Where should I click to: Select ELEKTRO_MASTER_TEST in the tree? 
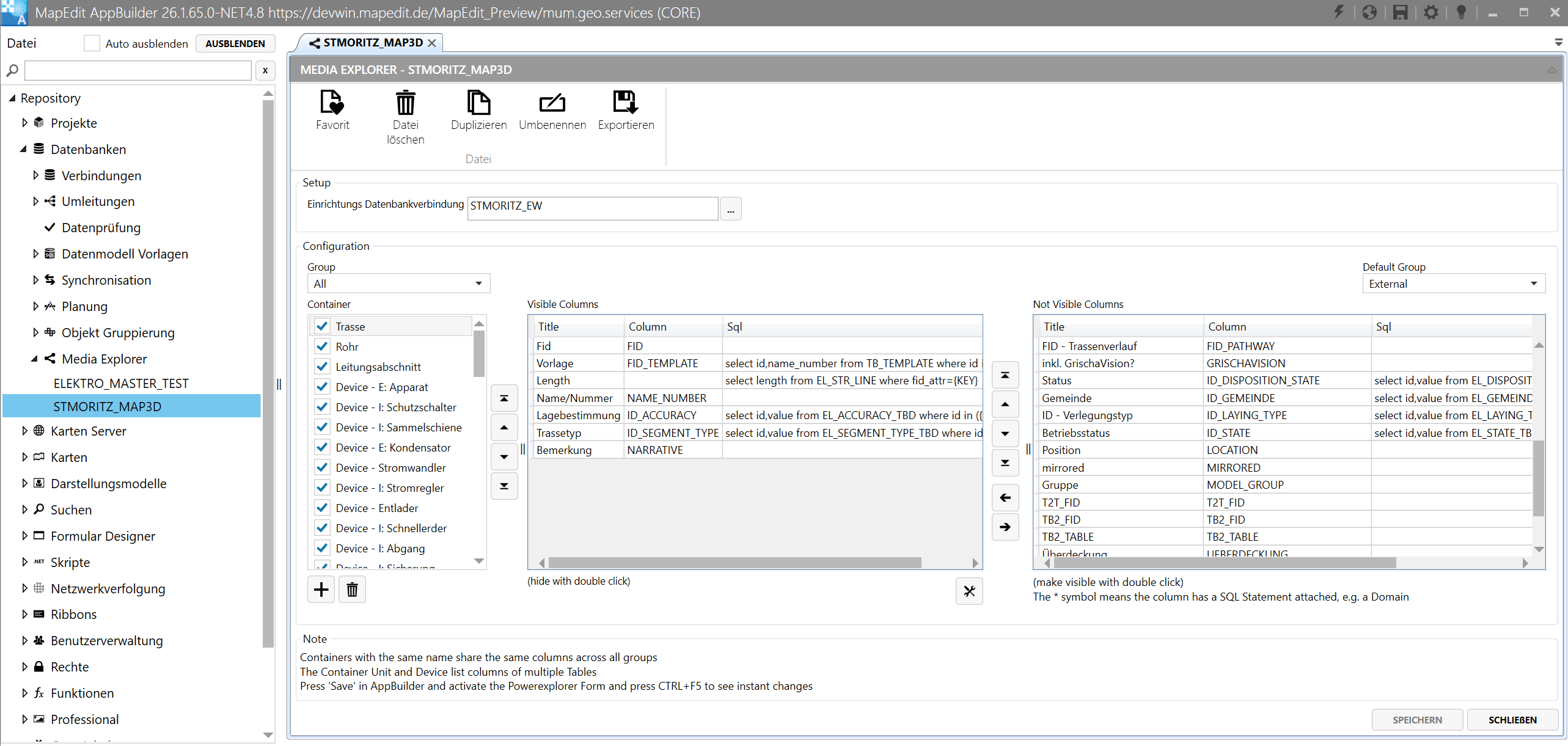(x=121, y=383)
